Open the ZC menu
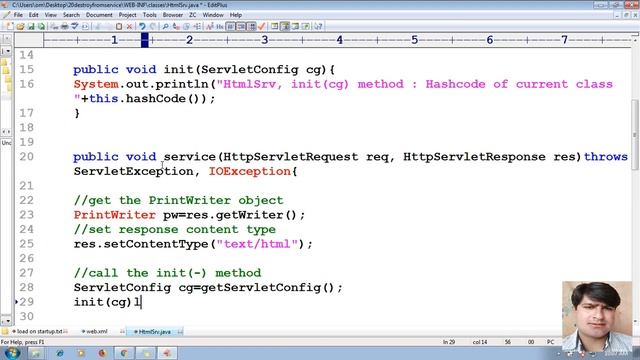Screen dimensions: 640x360 click(x=193, y=15)
